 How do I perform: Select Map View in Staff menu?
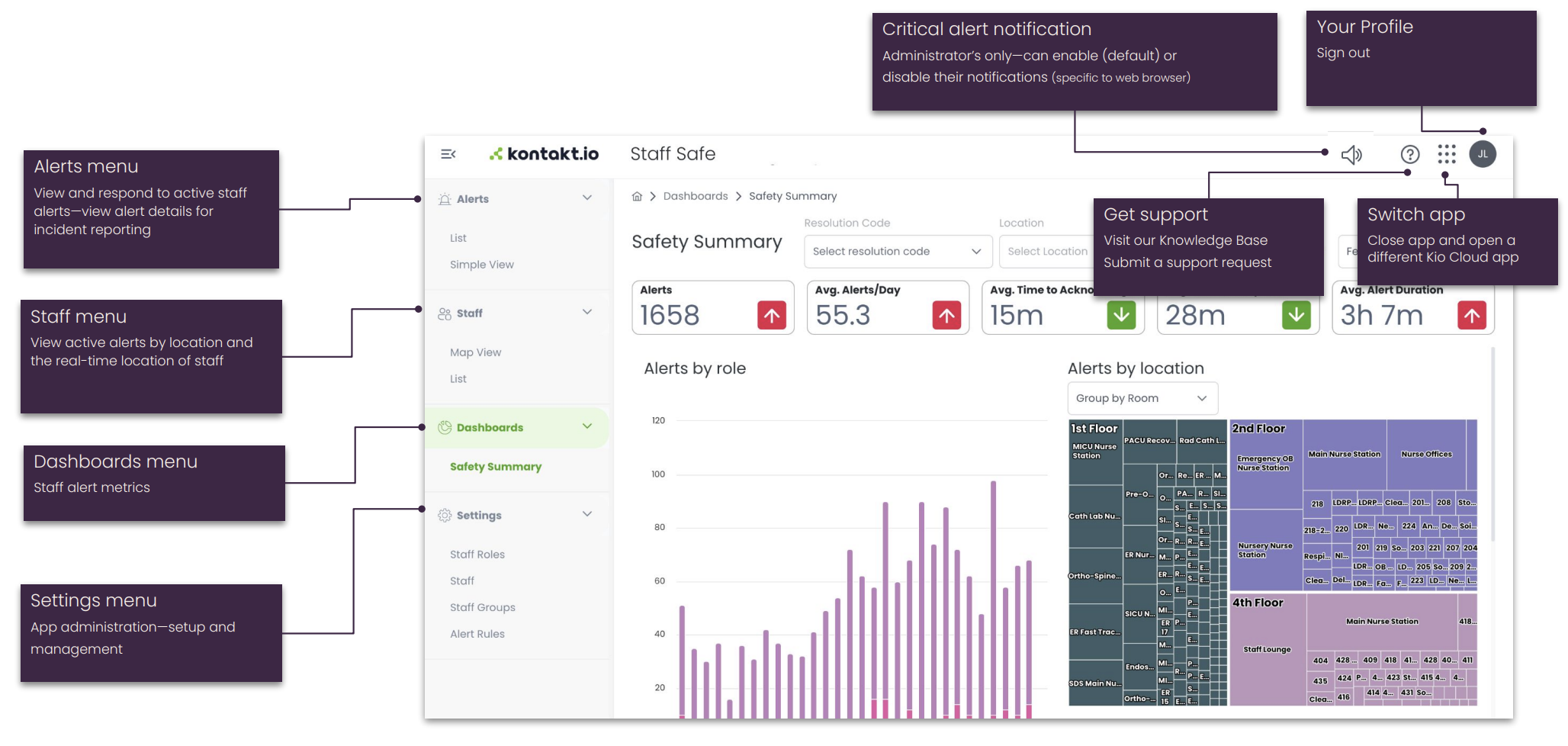point(475,352)
